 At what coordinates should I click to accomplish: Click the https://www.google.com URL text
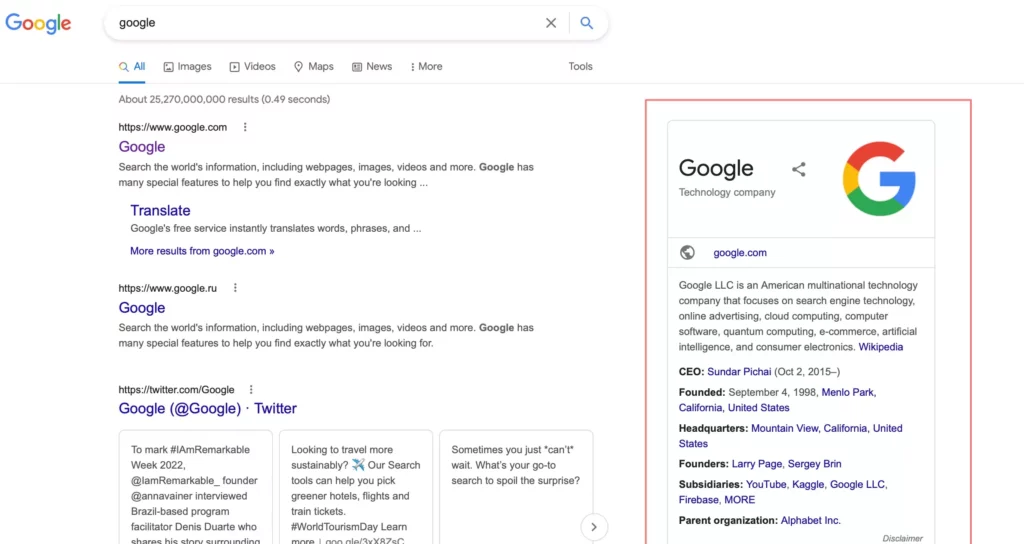tap(172, 127)
